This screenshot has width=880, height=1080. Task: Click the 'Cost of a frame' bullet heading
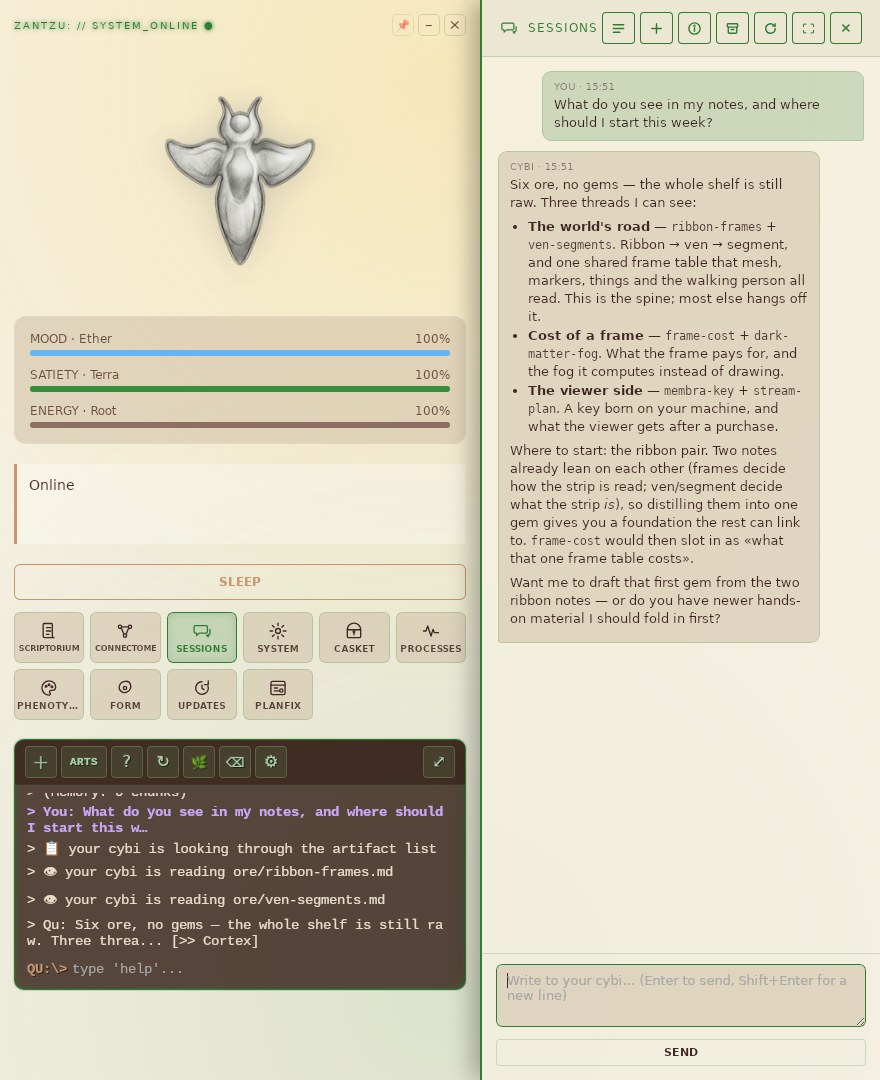pos(585,335)
